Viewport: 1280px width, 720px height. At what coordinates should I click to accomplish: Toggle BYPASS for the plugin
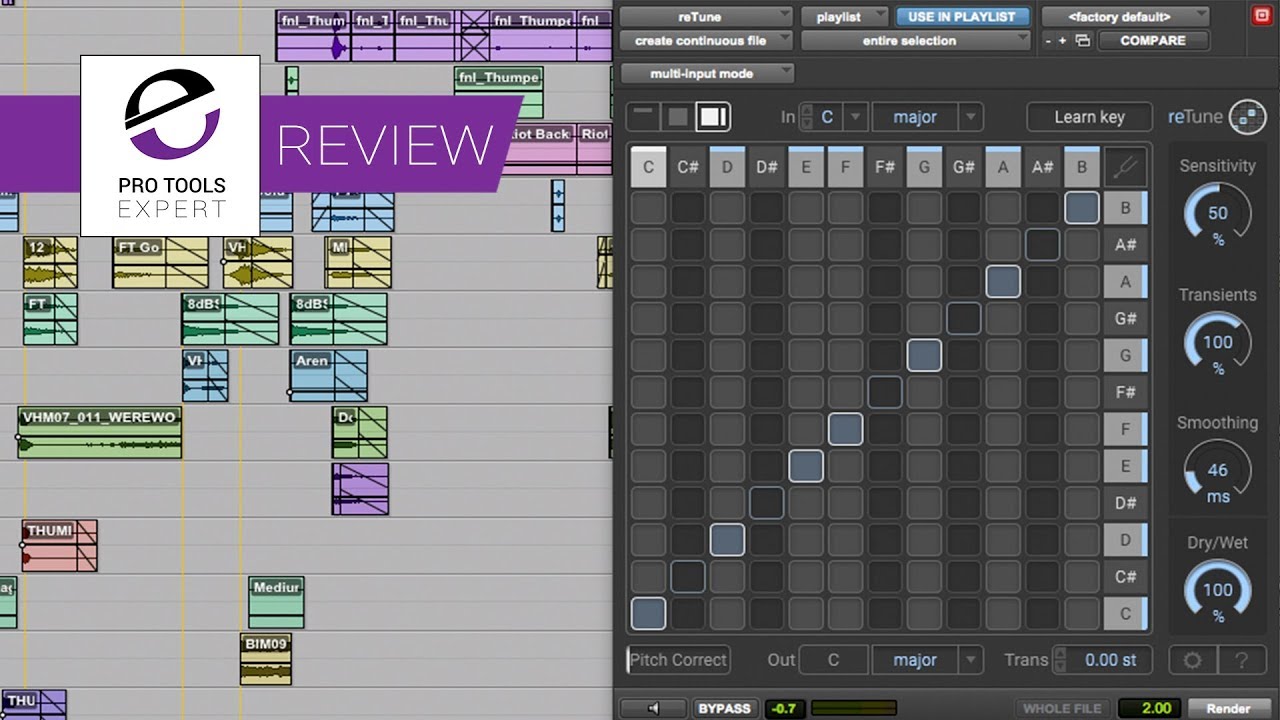tap(724, 708)
